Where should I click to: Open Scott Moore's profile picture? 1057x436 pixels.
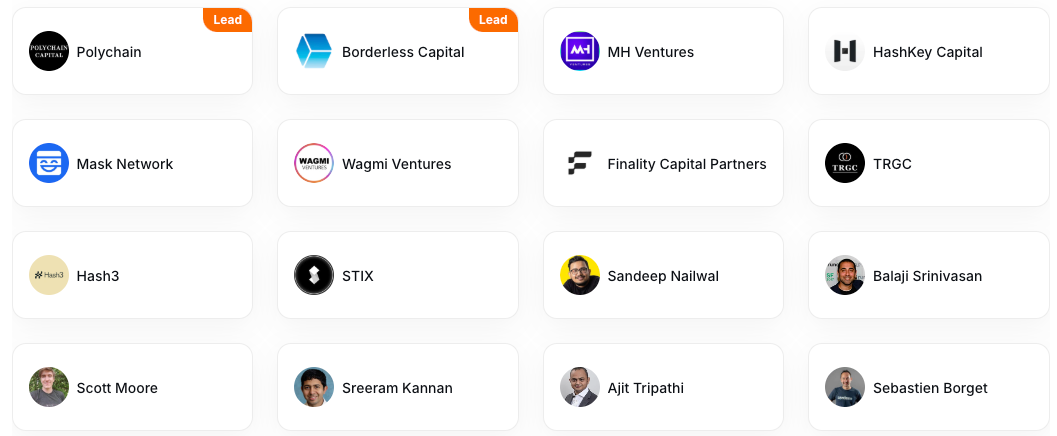tap(49, 387)
